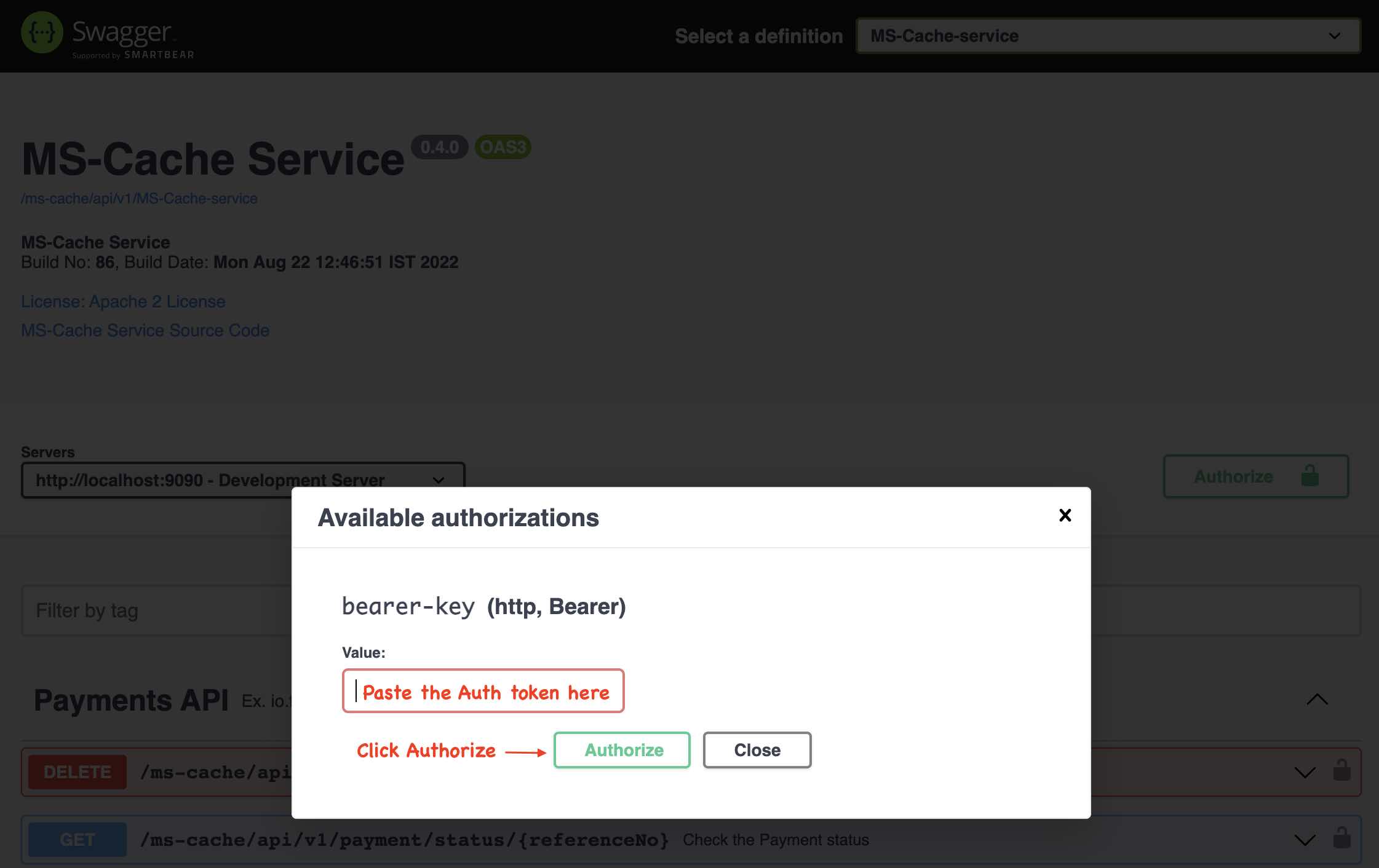Click the DELETE method badge
1379x868 pixels.
tap(77, 772)
